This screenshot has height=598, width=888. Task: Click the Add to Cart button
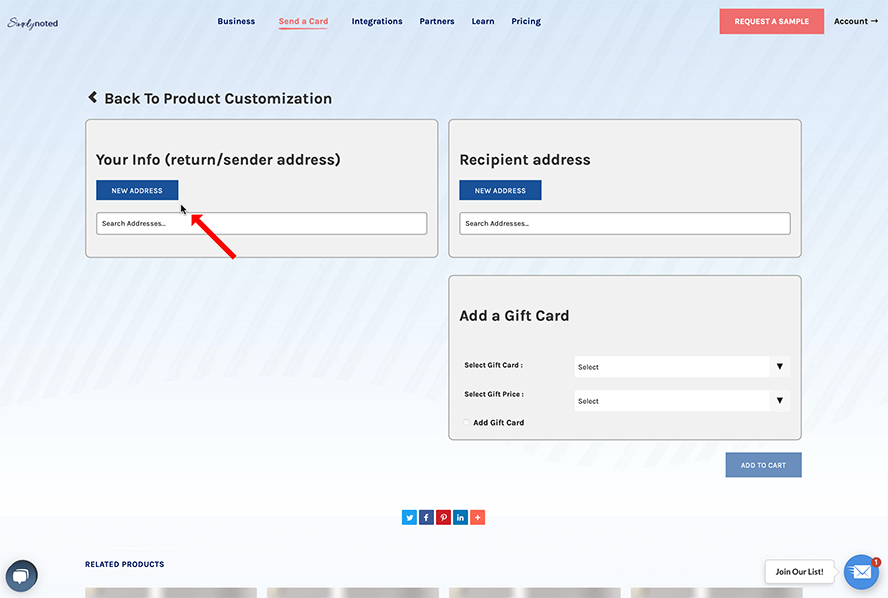tap(763, 465)
